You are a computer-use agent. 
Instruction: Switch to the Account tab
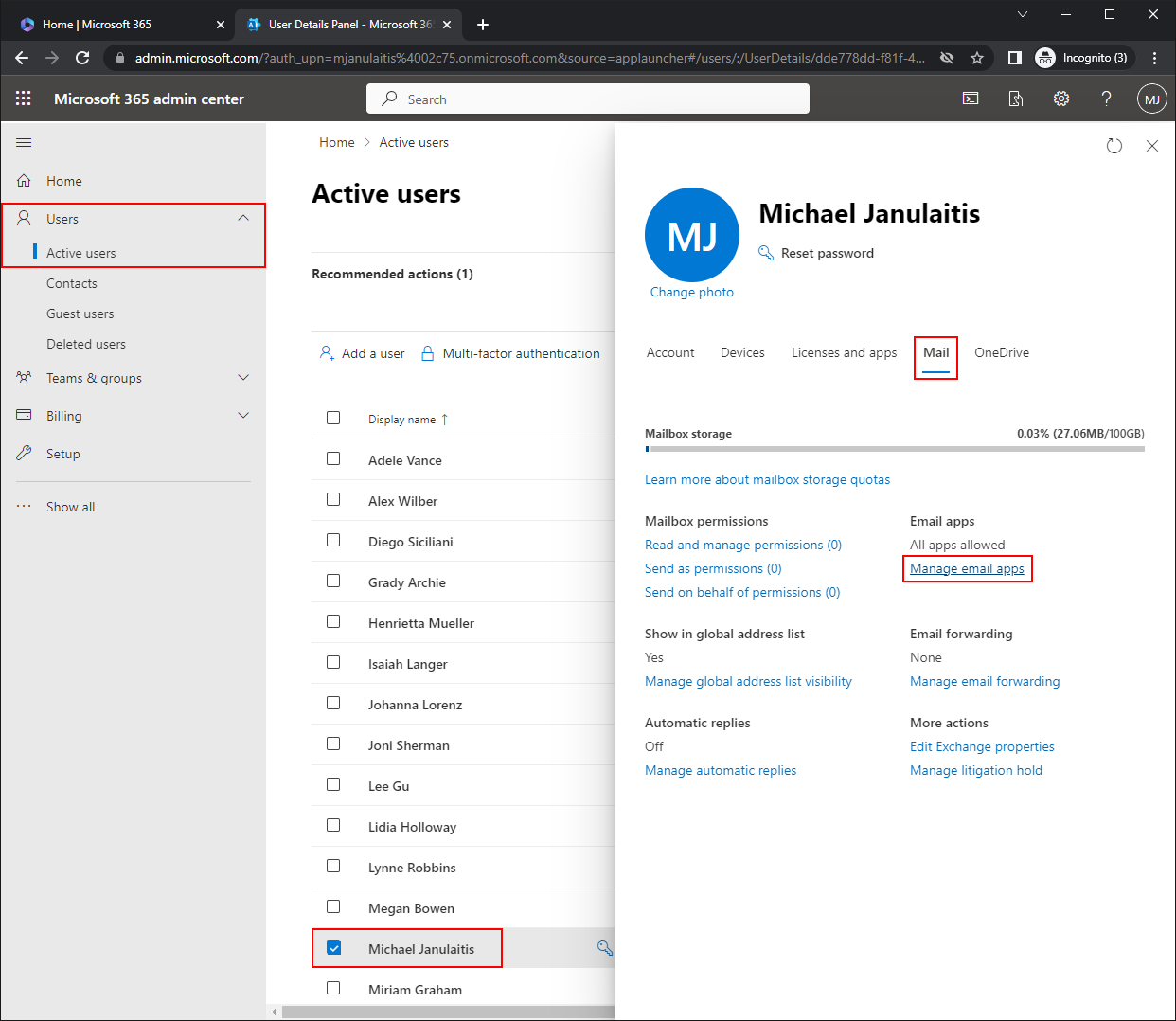click(670, 352)
